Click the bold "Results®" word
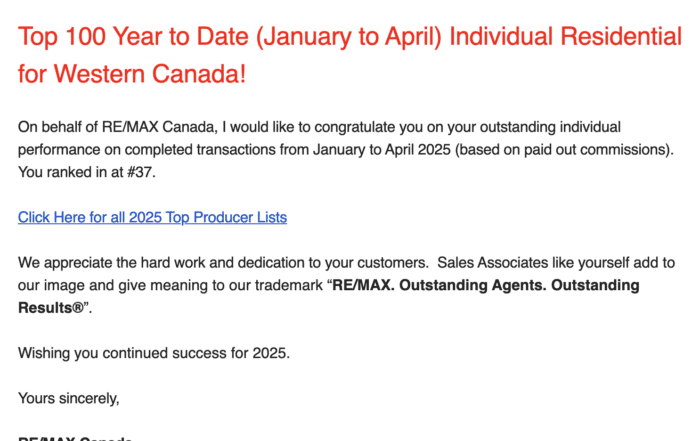This screenshot has height=441, width=700. [x=51, y=308]
